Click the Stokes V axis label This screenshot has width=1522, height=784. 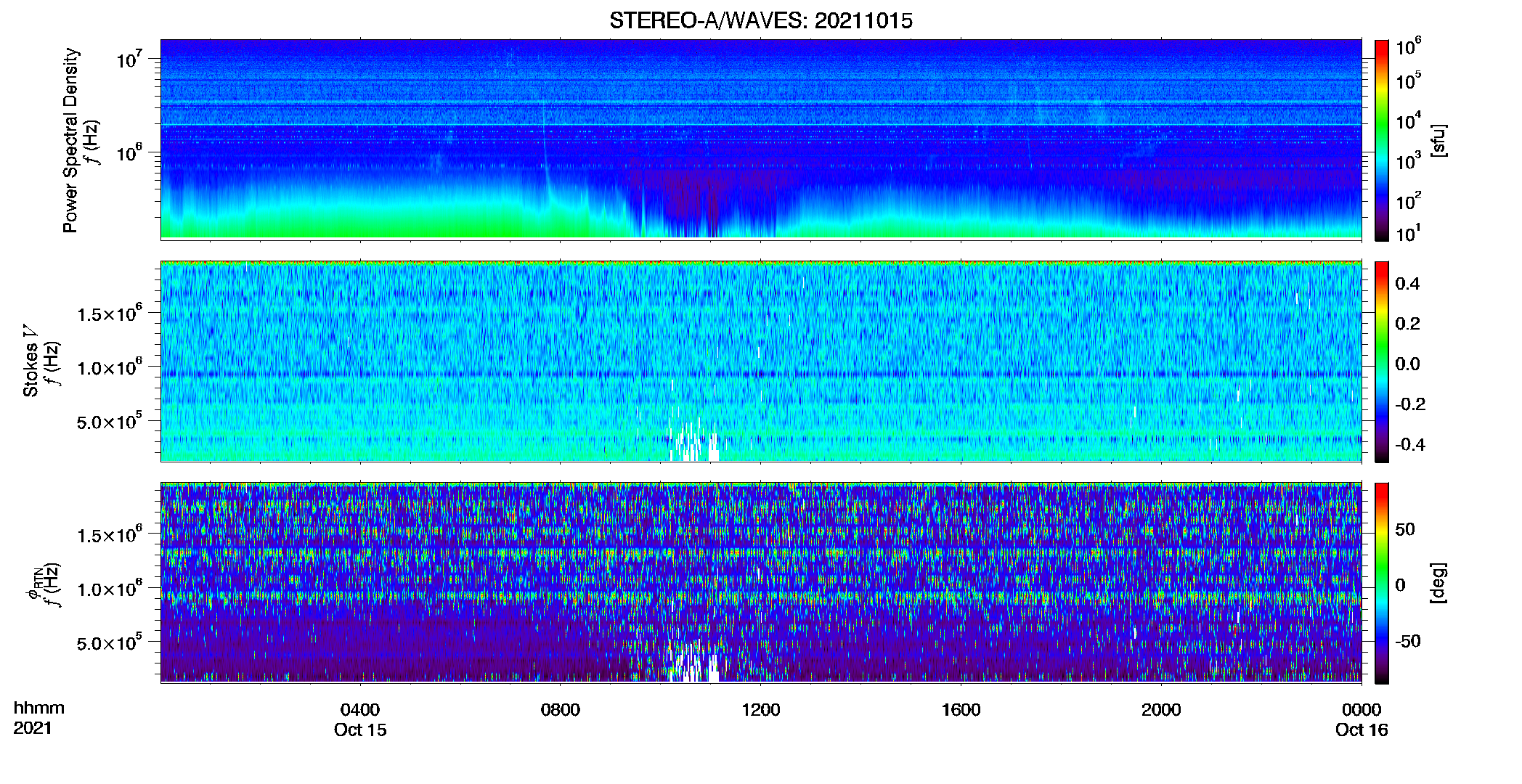tap(31, 361)
